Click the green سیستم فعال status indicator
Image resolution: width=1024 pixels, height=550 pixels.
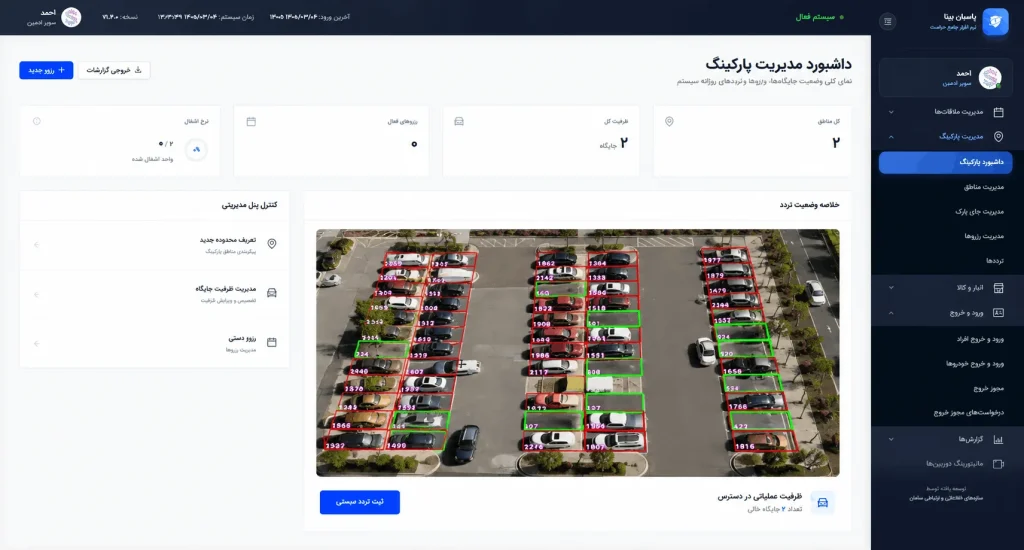819,17
